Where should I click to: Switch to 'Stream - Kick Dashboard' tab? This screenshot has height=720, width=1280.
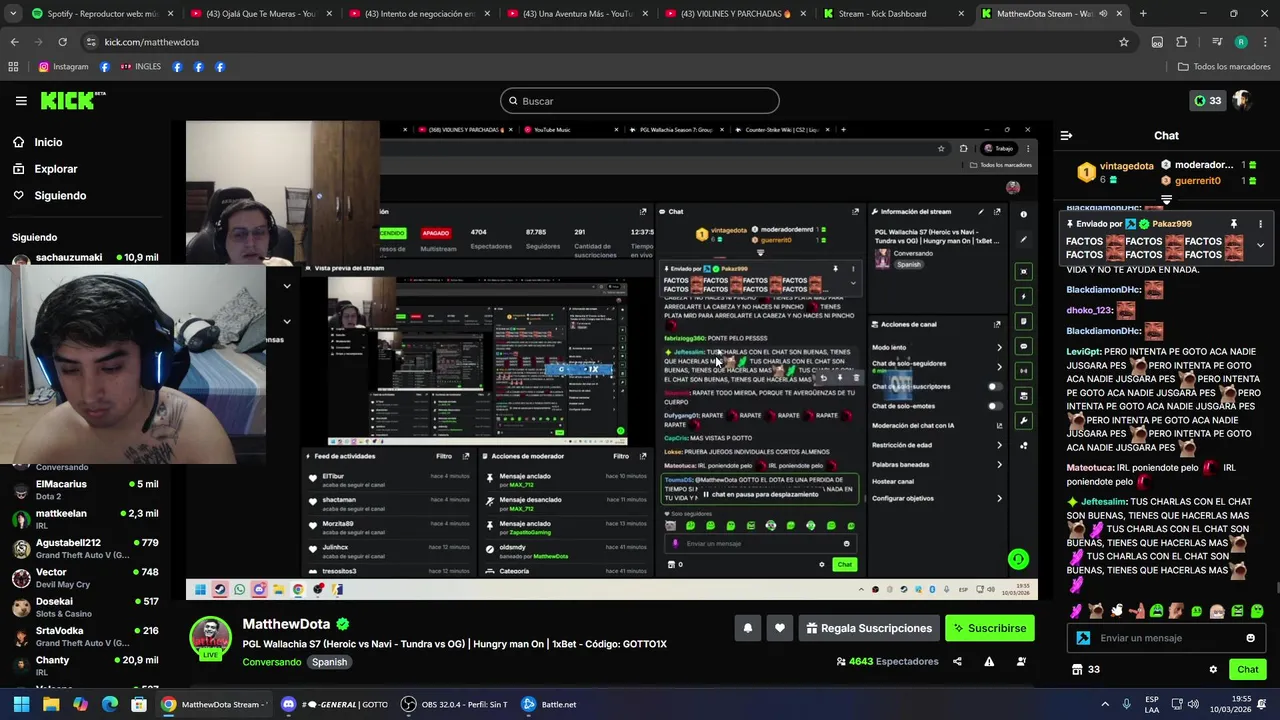pos(892,14)
